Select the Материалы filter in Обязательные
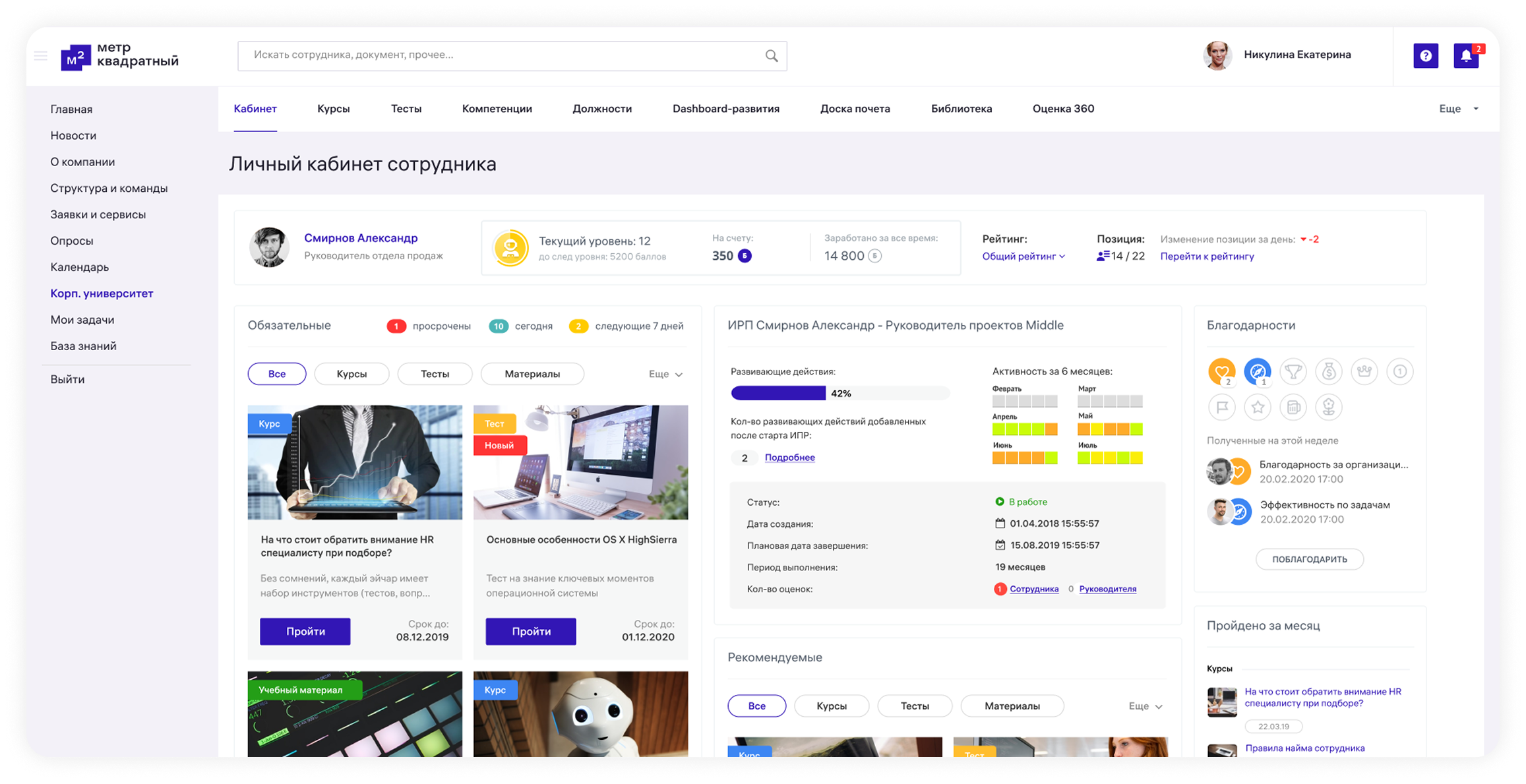 point(532,374)
